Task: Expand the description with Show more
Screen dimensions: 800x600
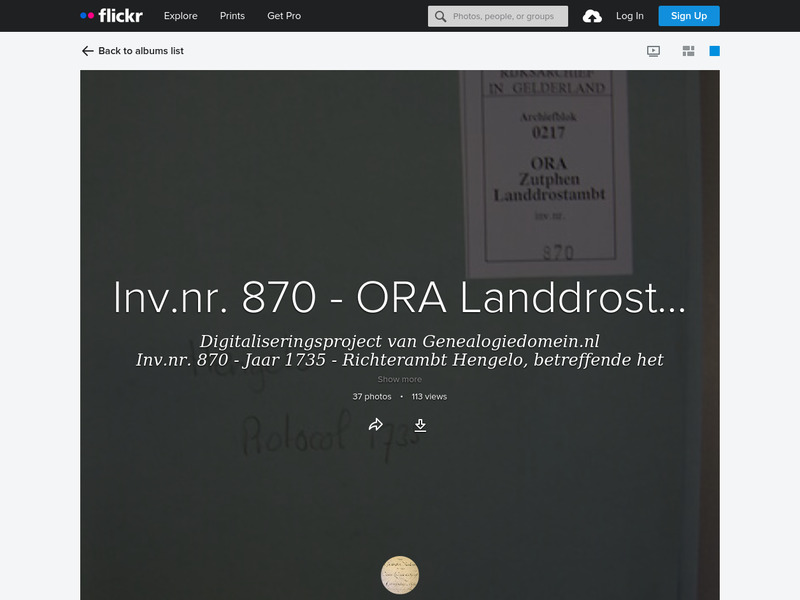Action: point(400,378)
